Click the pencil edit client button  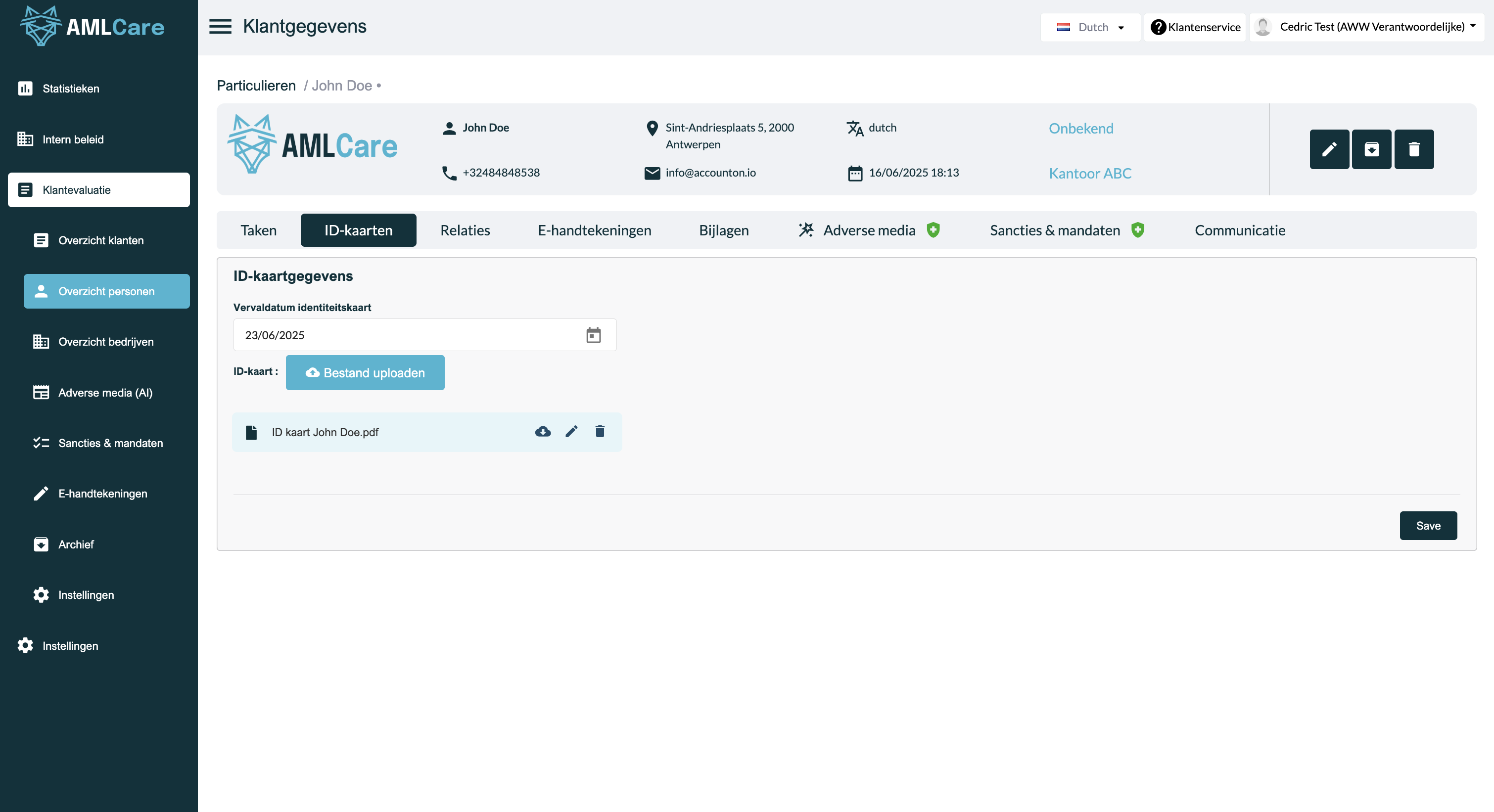point(1329,149)
